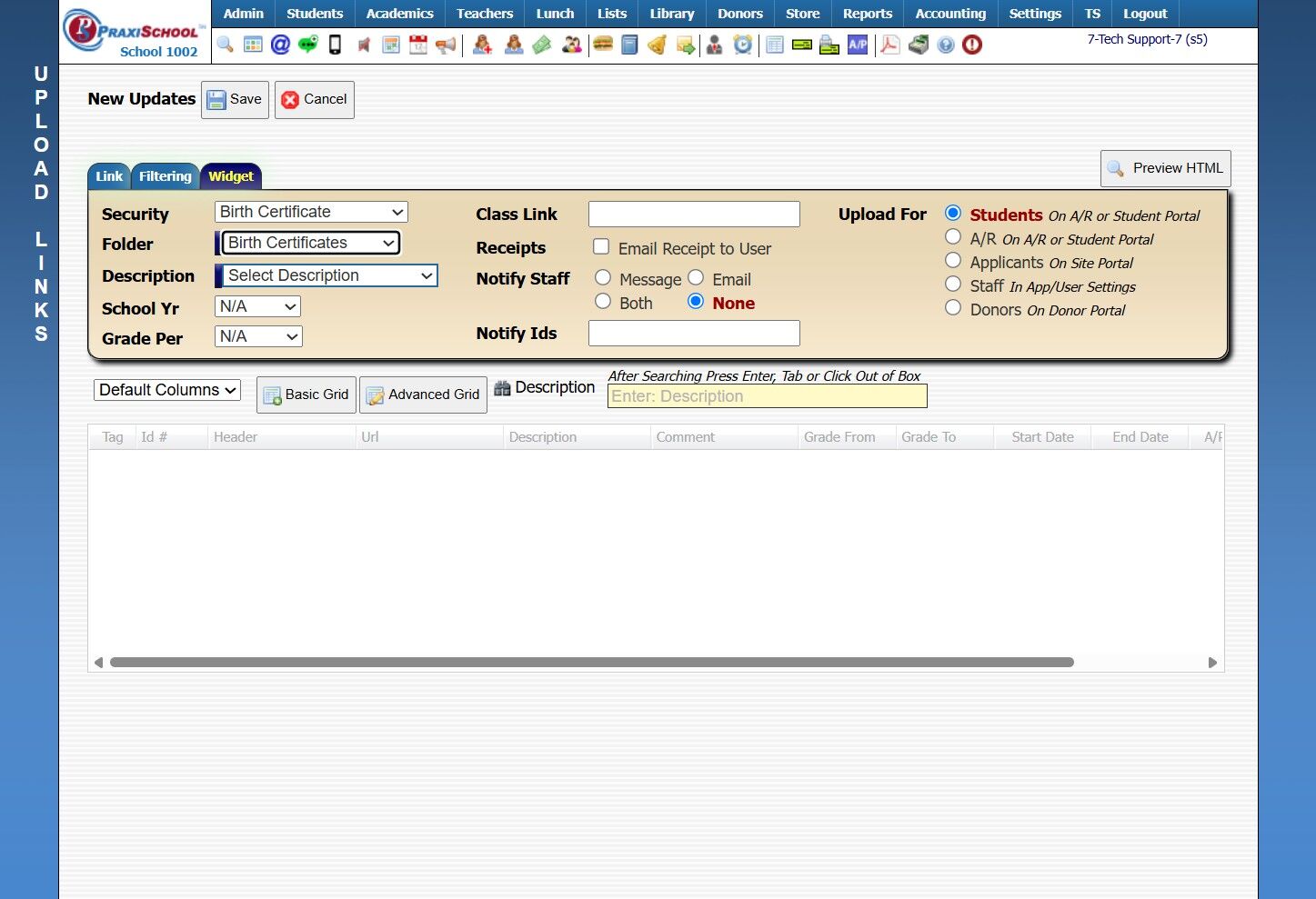Open the Academics menu
The width and height of the screenshot is (1316, 899).
point(400,14)
